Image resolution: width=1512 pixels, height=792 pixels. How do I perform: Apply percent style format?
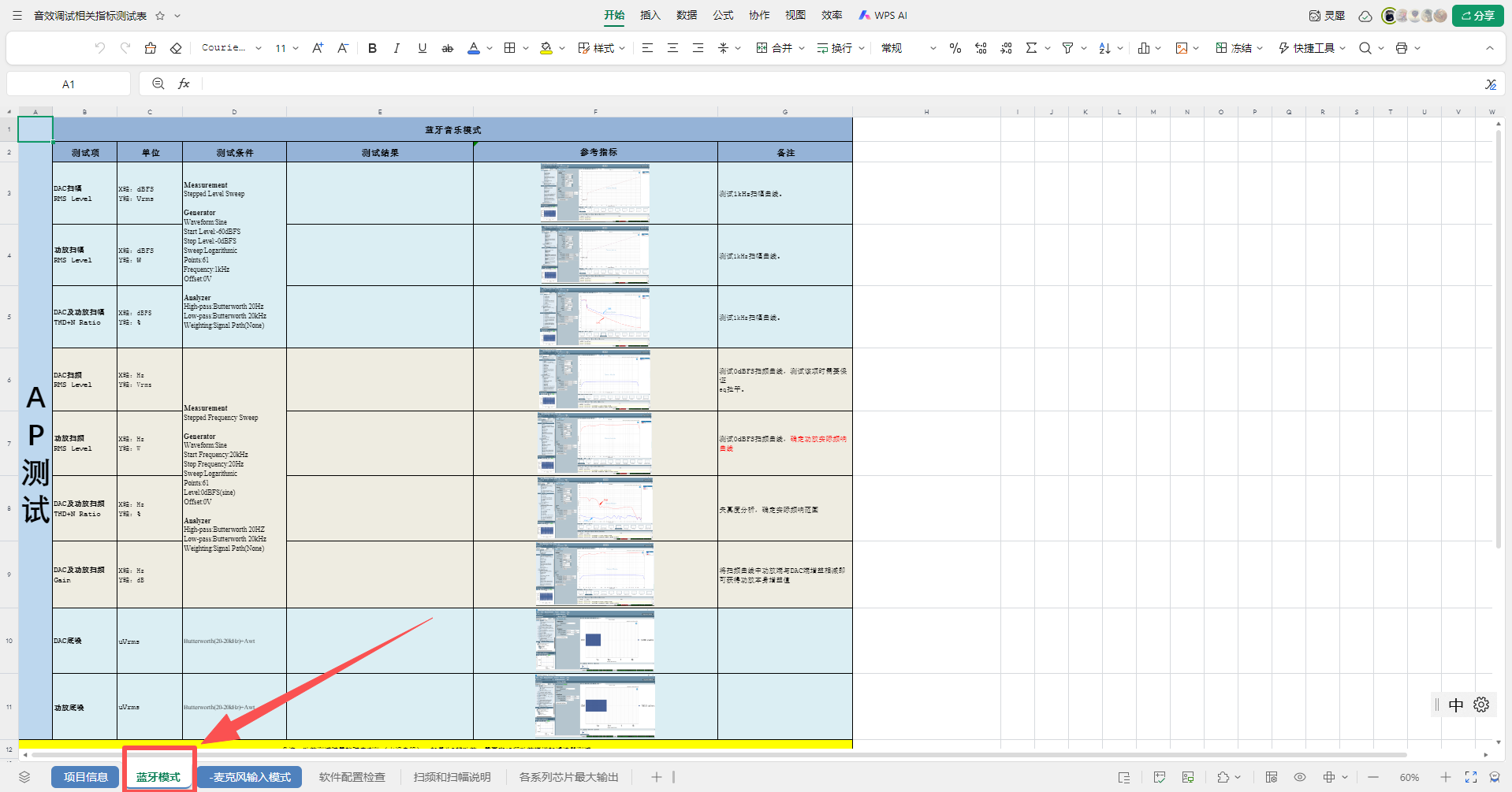tap(955, 48)
